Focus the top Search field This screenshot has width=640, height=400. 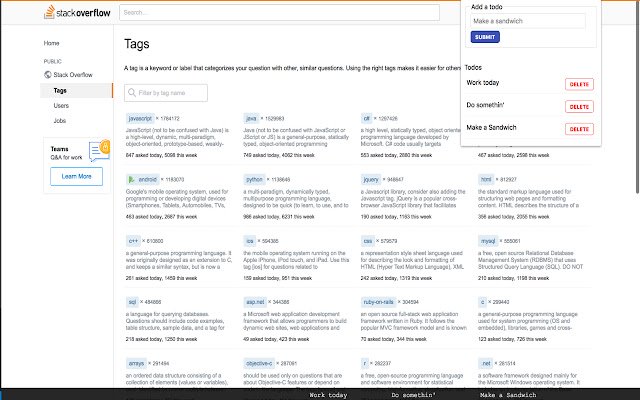point(279,13)
